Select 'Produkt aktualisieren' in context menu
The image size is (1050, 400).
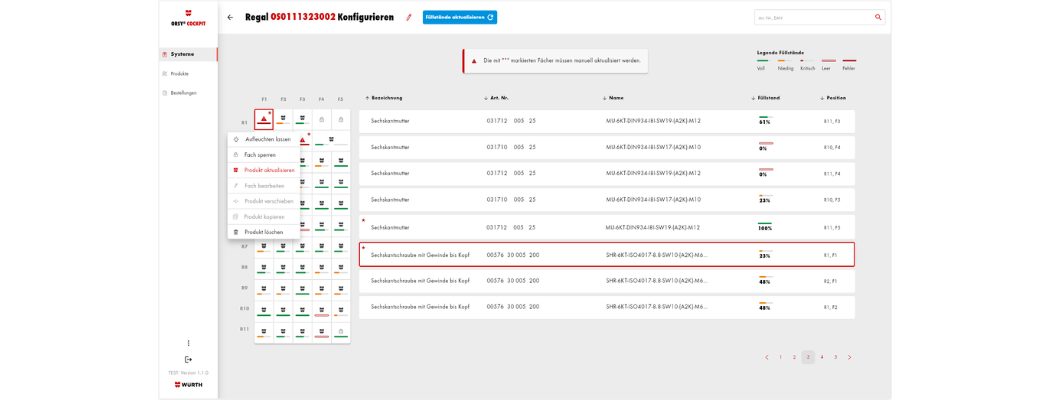coord(269,170)
